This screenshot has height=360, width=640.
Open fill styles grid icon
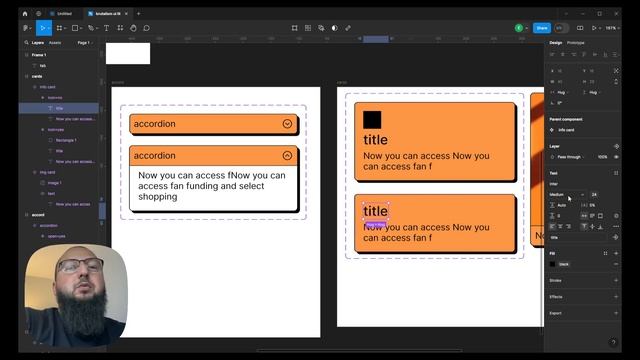pos(605,253)
